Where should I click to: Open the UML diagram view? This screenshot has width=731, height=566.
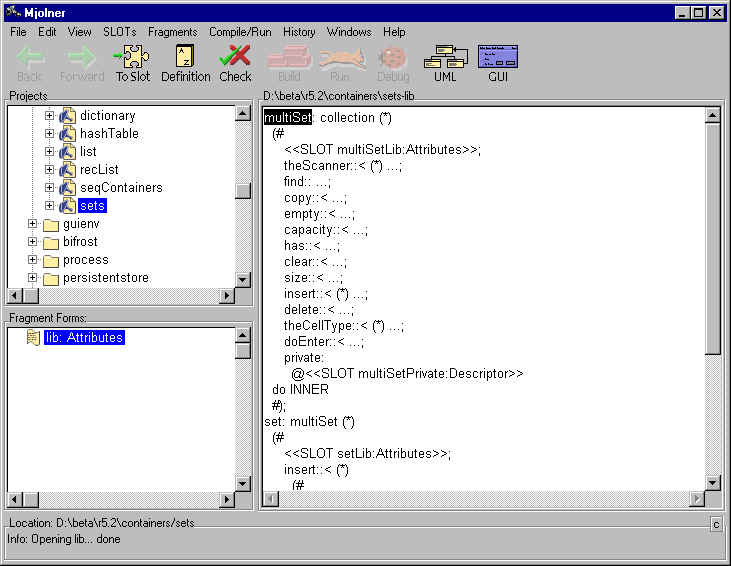445,63
